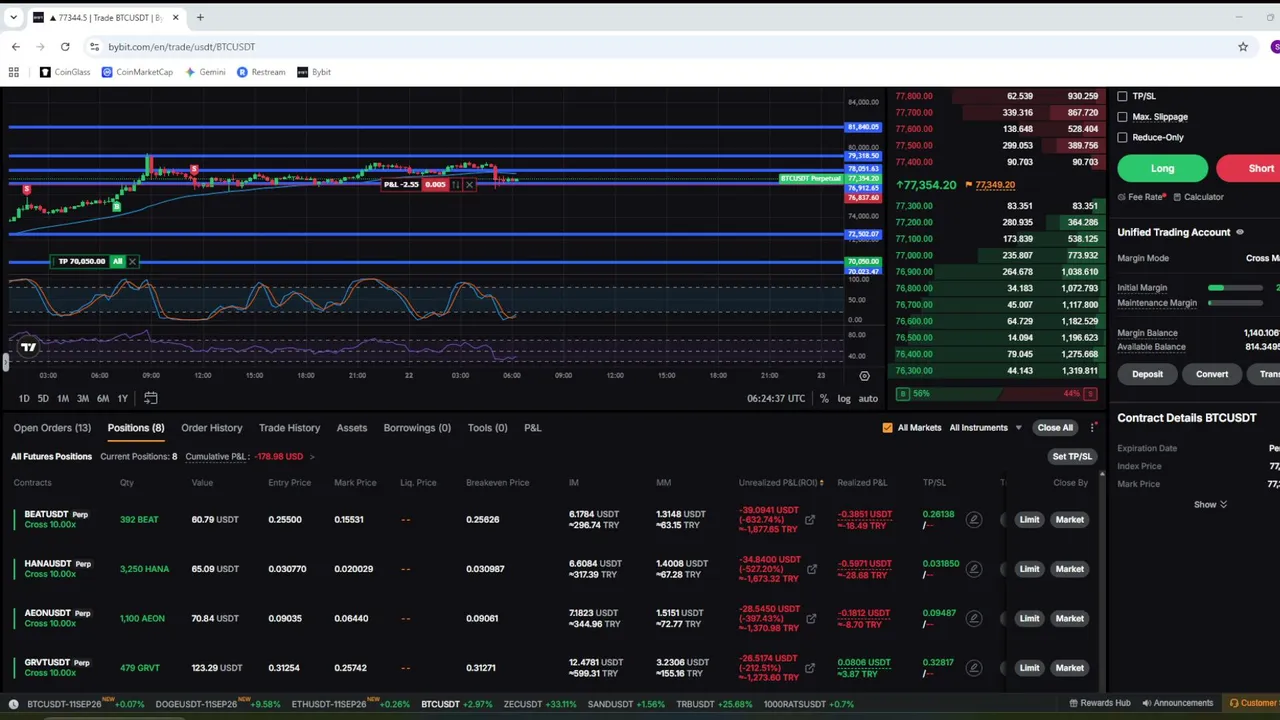The width and height of the screenshot is (1280, 720).
Task: Sort by Unrealized P&L(ROI) column
Action: click(x=782, y=483)
